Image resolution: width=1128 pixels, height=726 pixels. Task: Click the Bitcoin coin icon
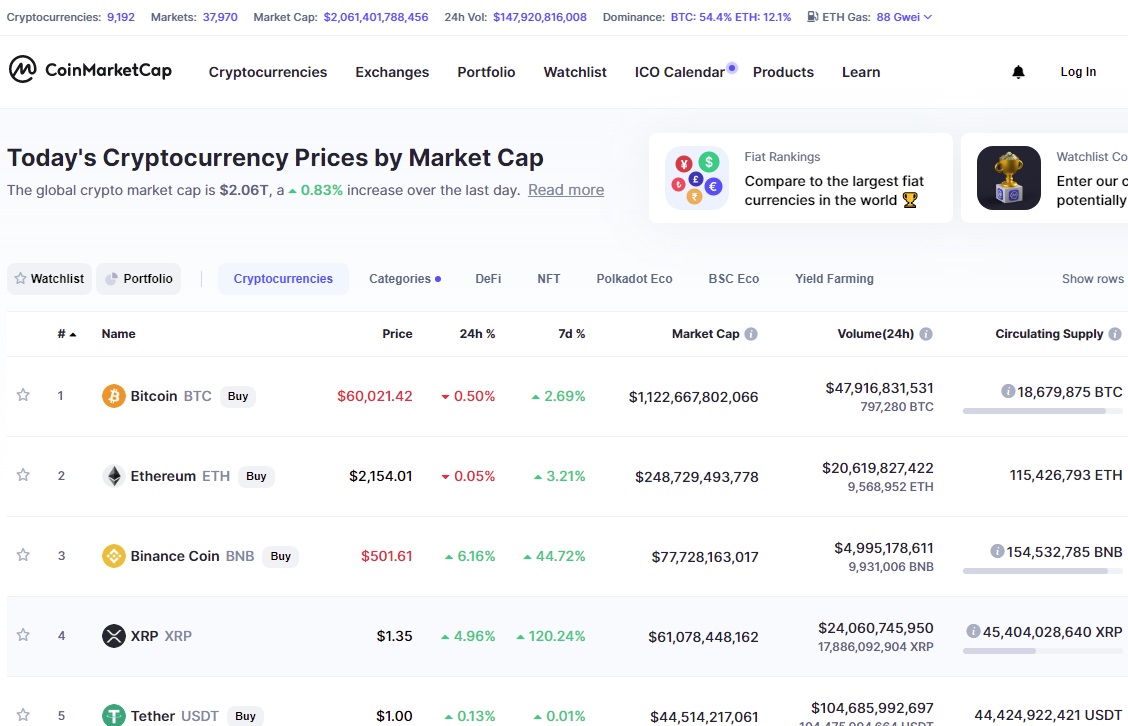click(114, 396)
